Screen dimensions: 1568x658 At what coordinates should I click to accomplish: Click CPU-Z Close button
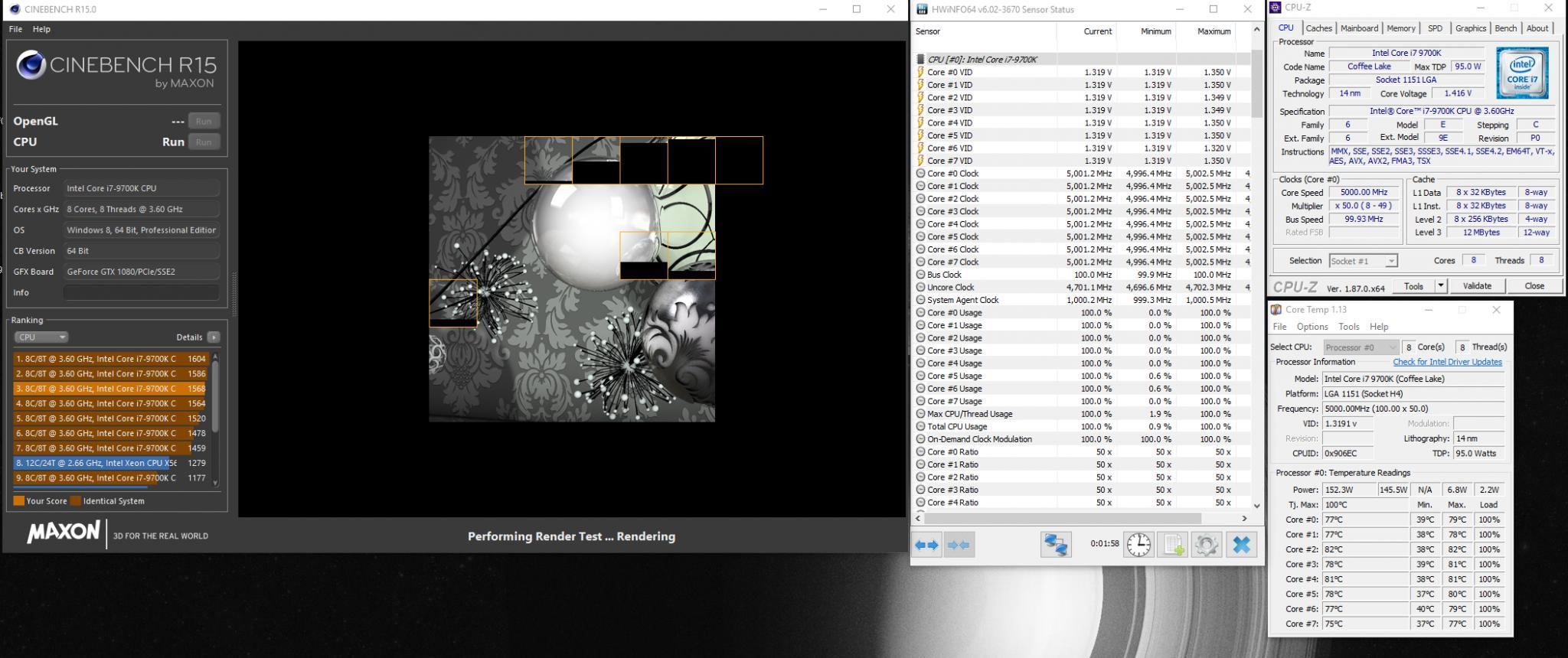[x=1534, y=286]
